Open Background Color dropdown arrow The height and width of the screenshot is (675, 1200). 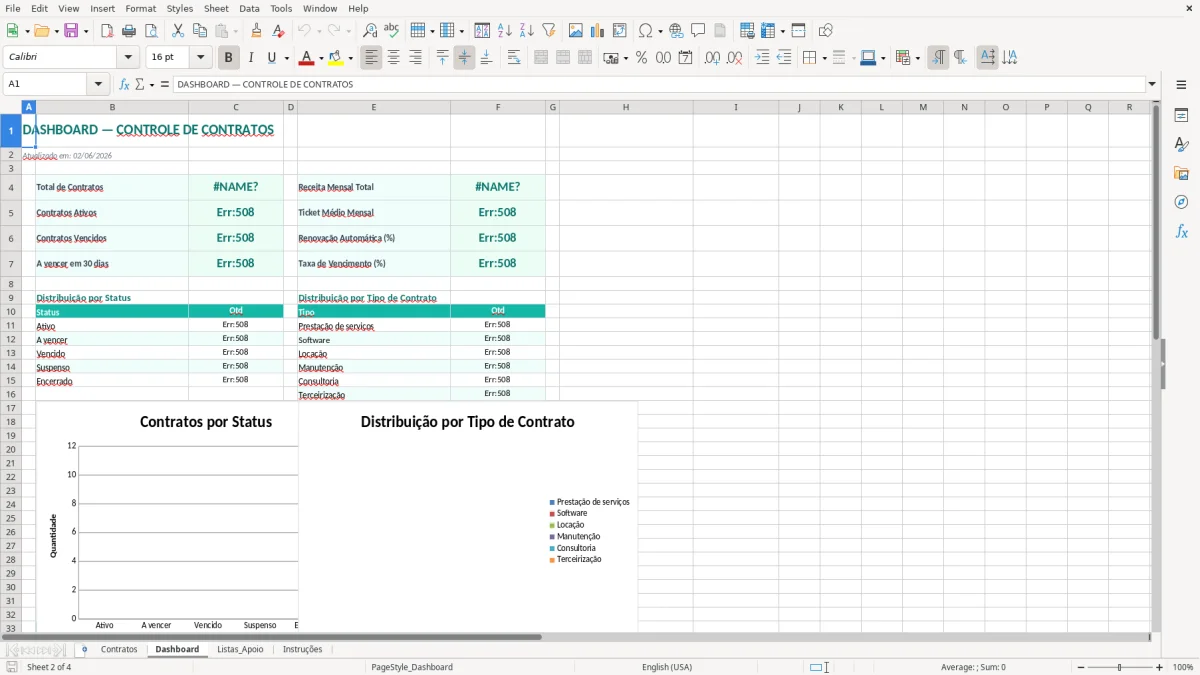(x=350, y=58)
